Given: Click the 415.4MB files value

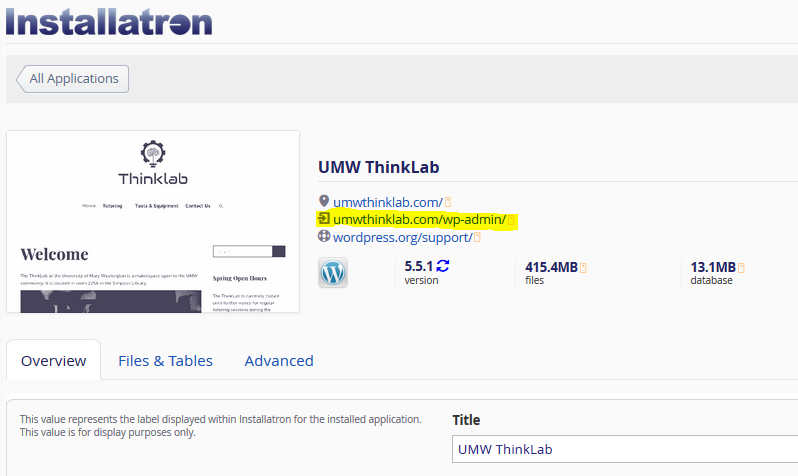Looking at the screenshot, I should click(551, 267).
